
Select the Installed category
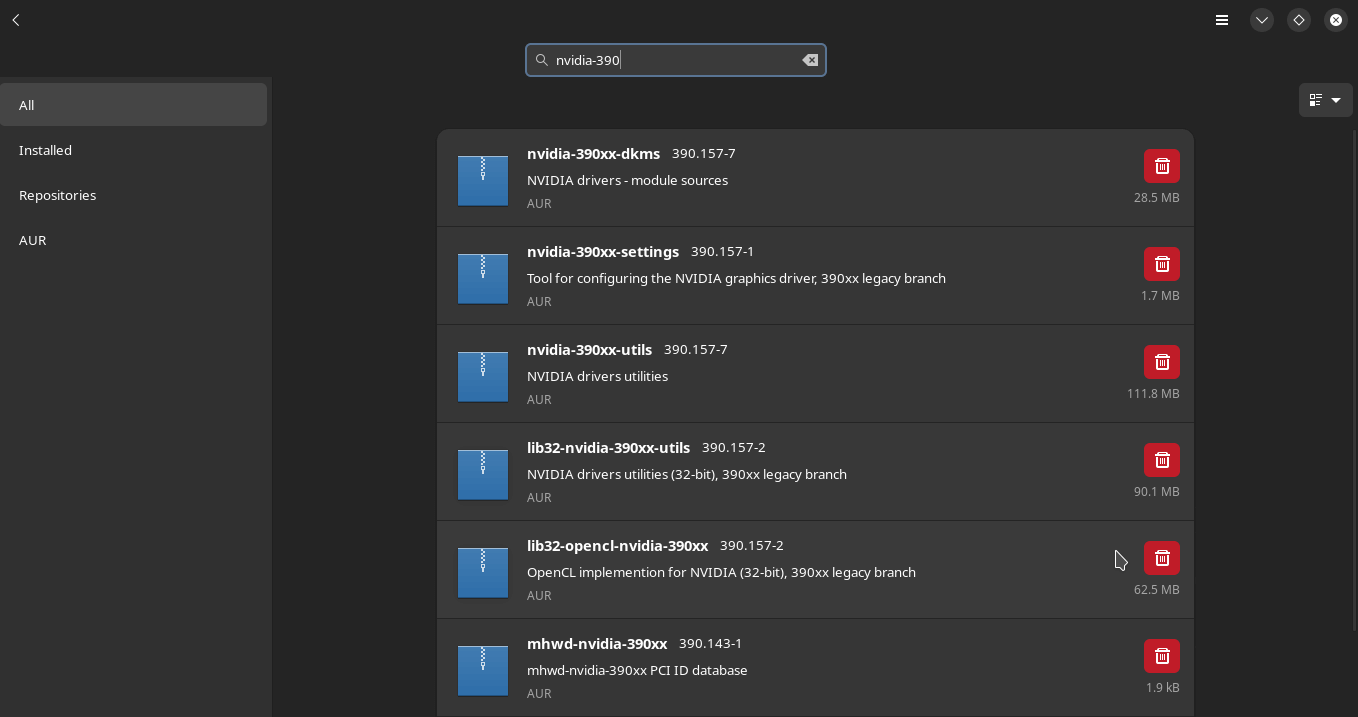tap(133, 150)
